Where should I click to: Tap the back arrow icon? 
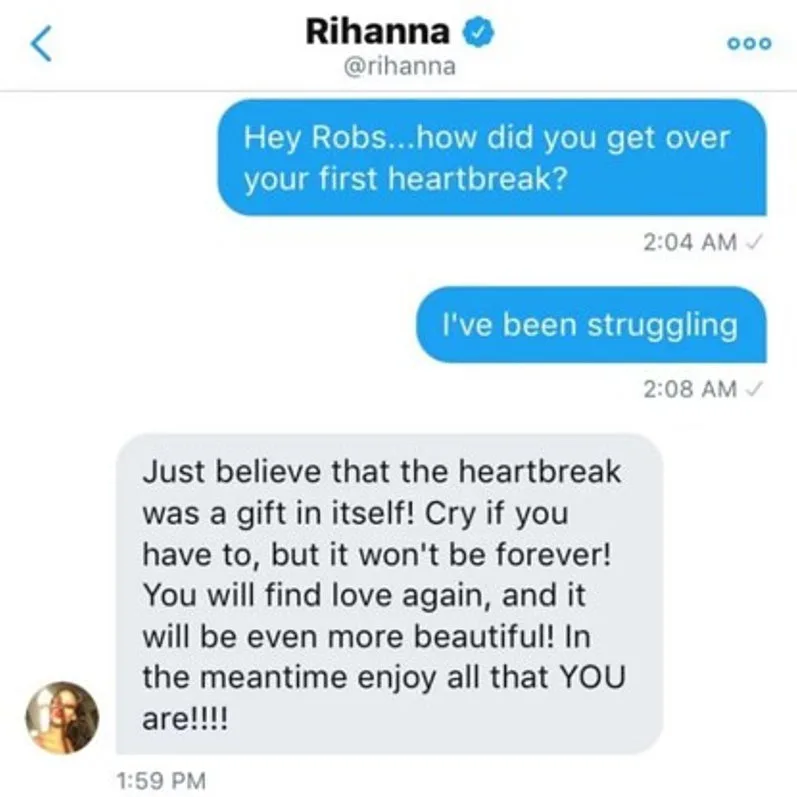(42, 44)
